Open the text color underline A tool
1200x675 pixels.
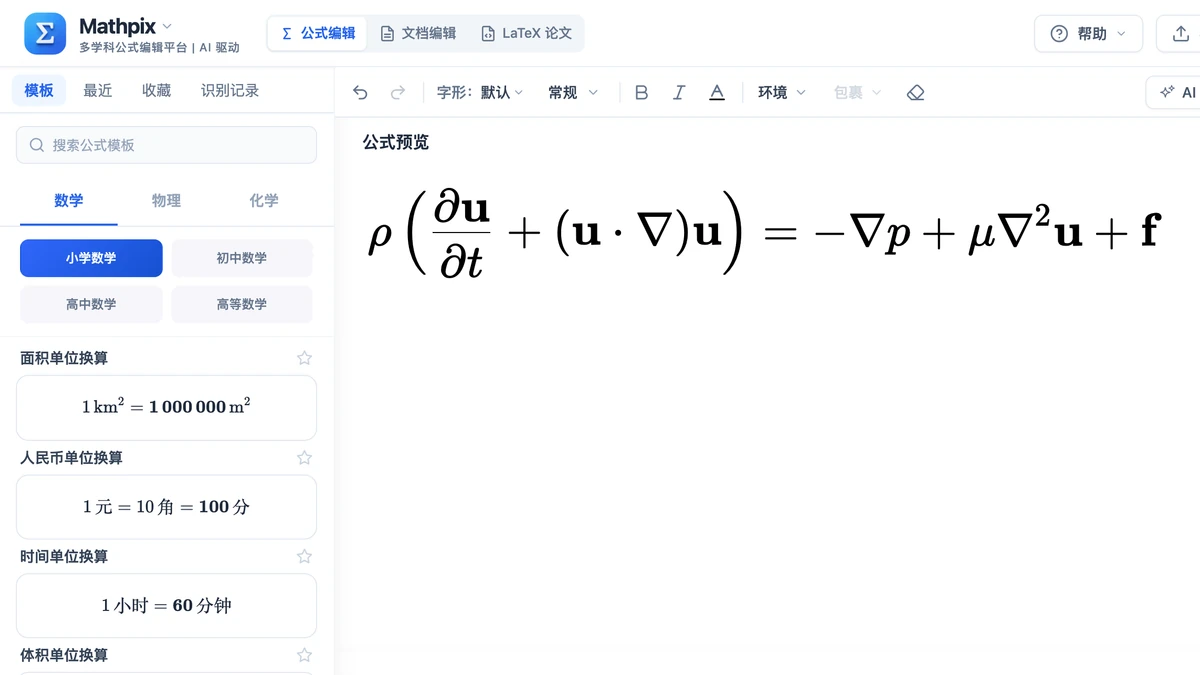[717, 92]
